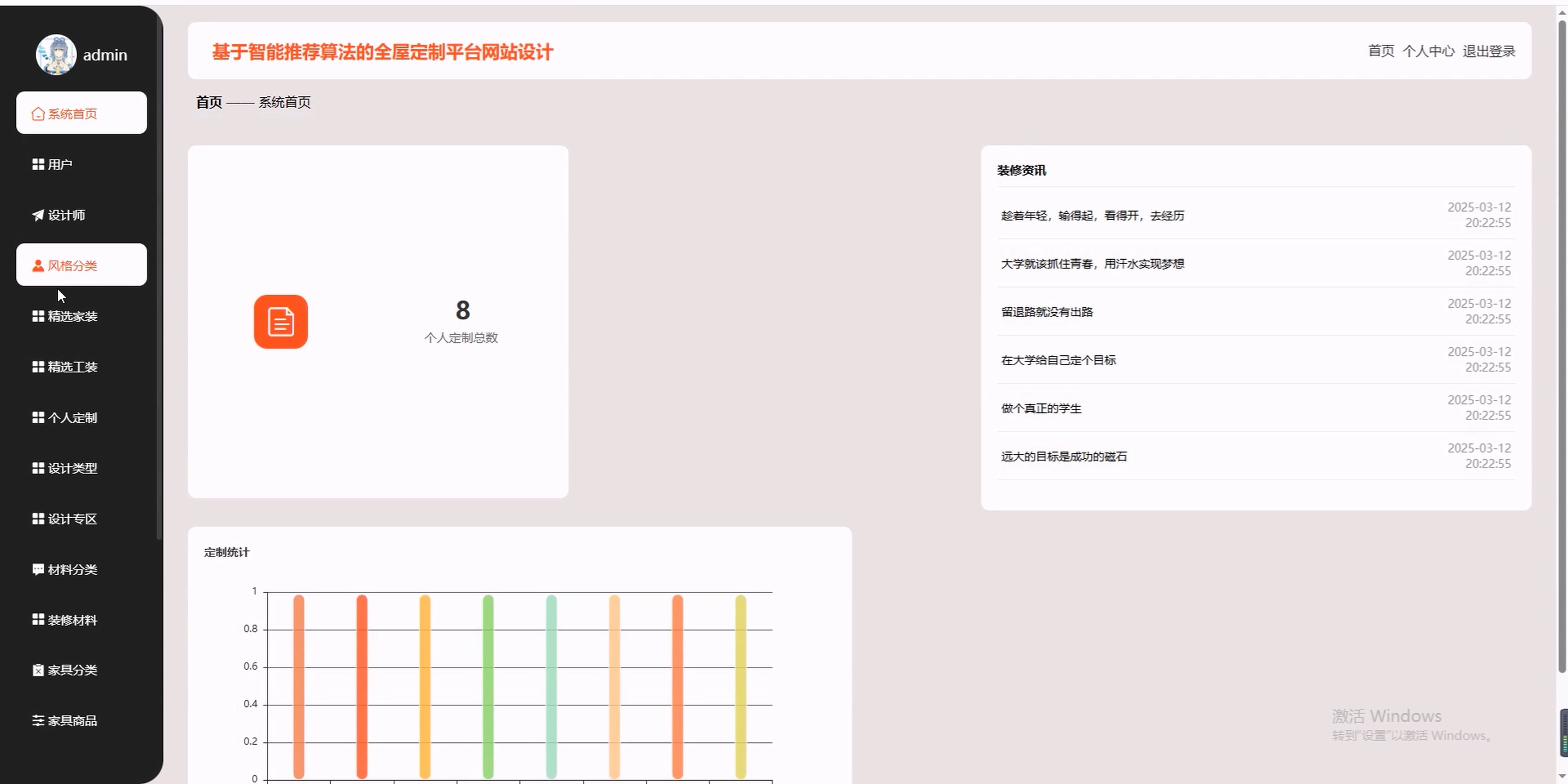Click the person icon beside 风格分类

38,265
